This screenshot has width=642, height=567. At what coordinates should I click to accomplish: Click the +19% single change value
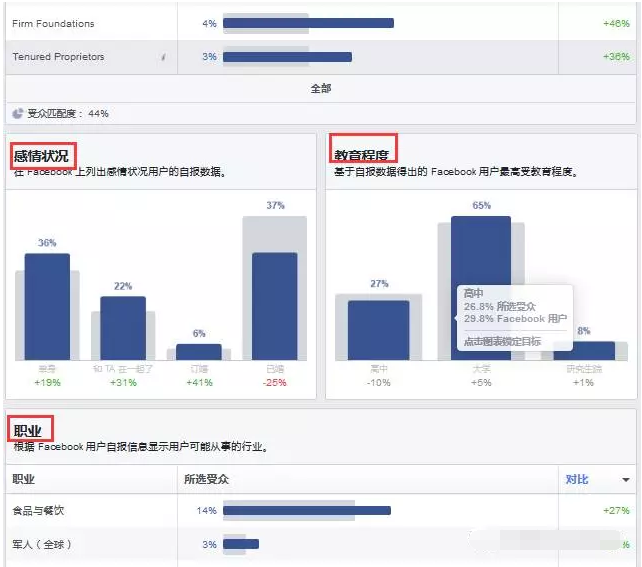[47, 382]
